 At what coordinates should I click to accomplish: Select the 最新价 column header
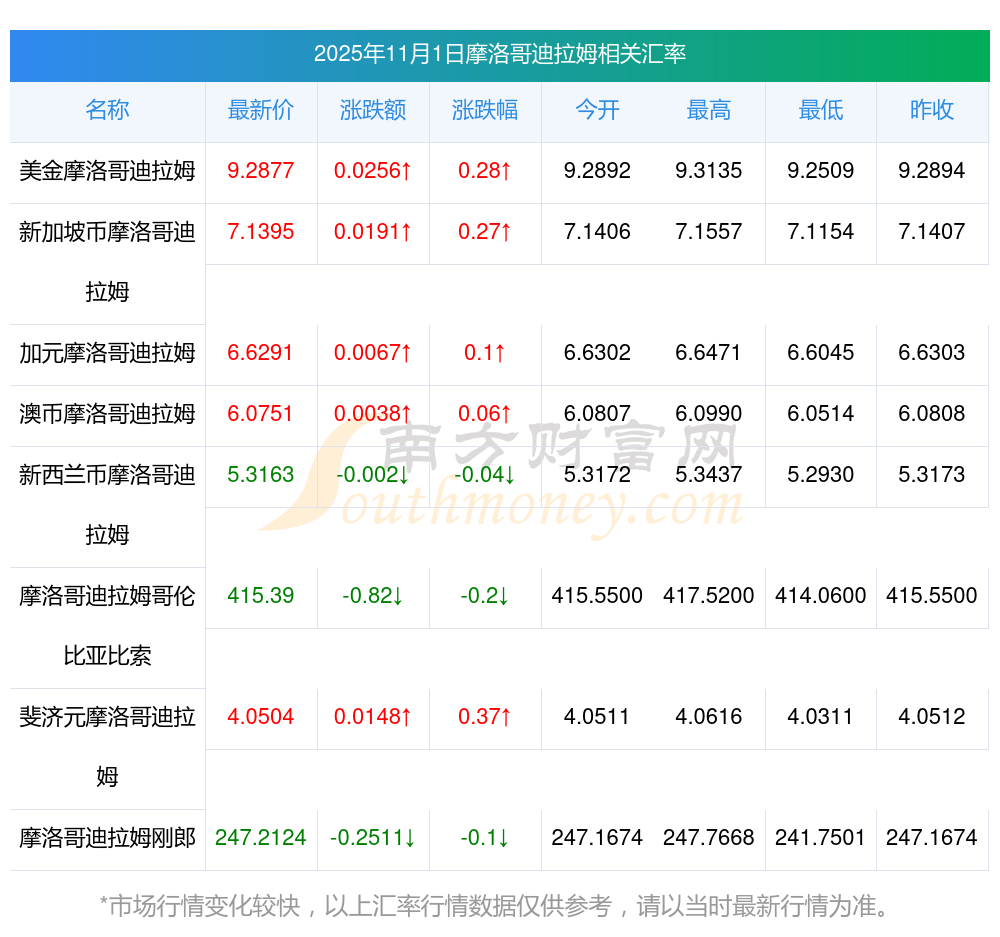(261, 110)
